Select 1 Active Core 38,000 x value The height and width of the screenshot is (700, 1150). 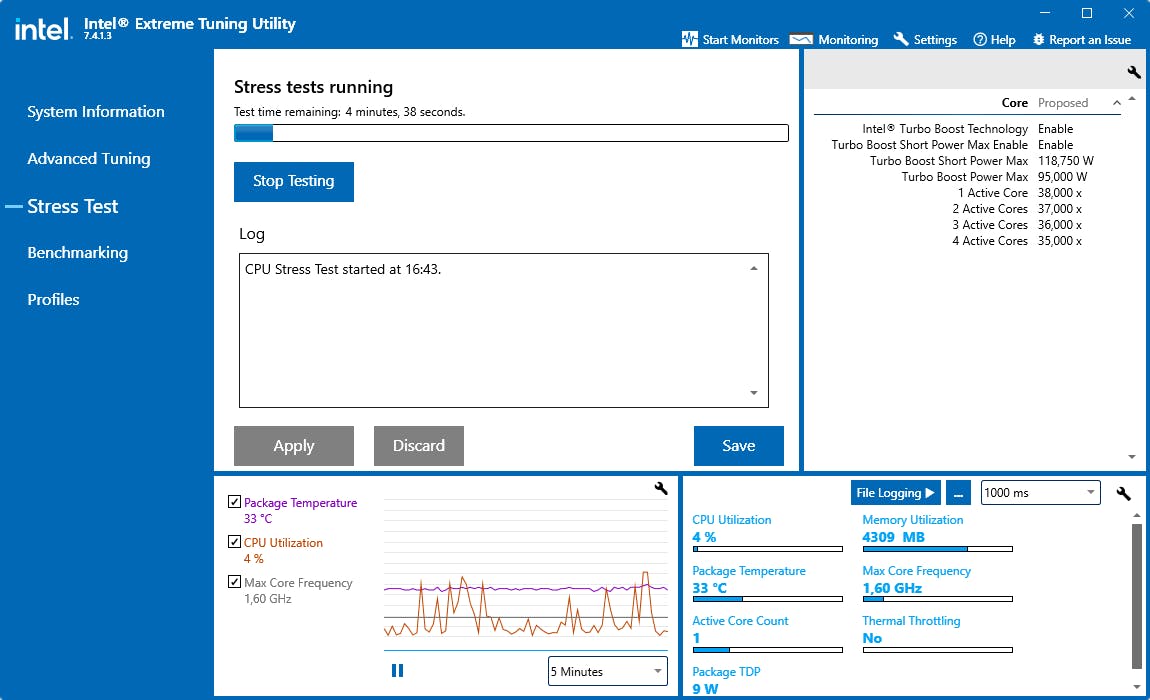[x=1060, y=193]
